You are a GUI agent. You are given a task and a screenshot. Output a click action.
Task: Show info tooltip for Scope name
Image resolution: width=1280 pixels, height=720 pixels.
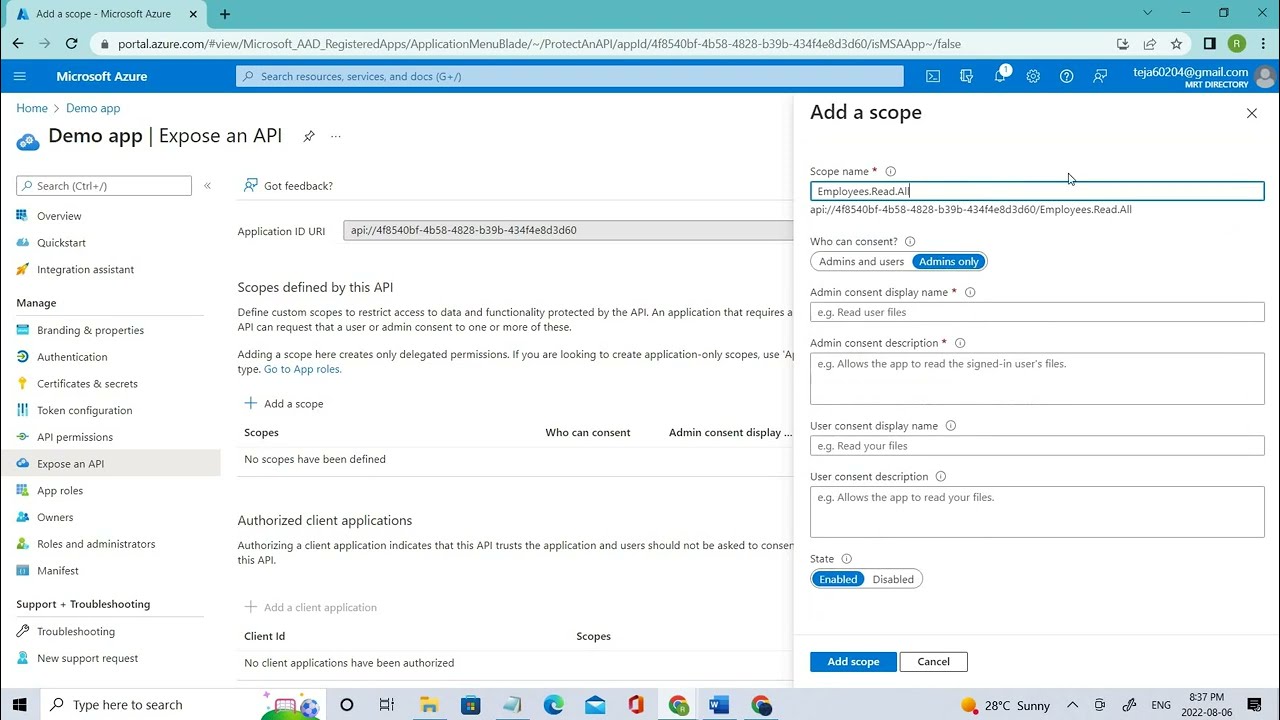coord(891,171)
